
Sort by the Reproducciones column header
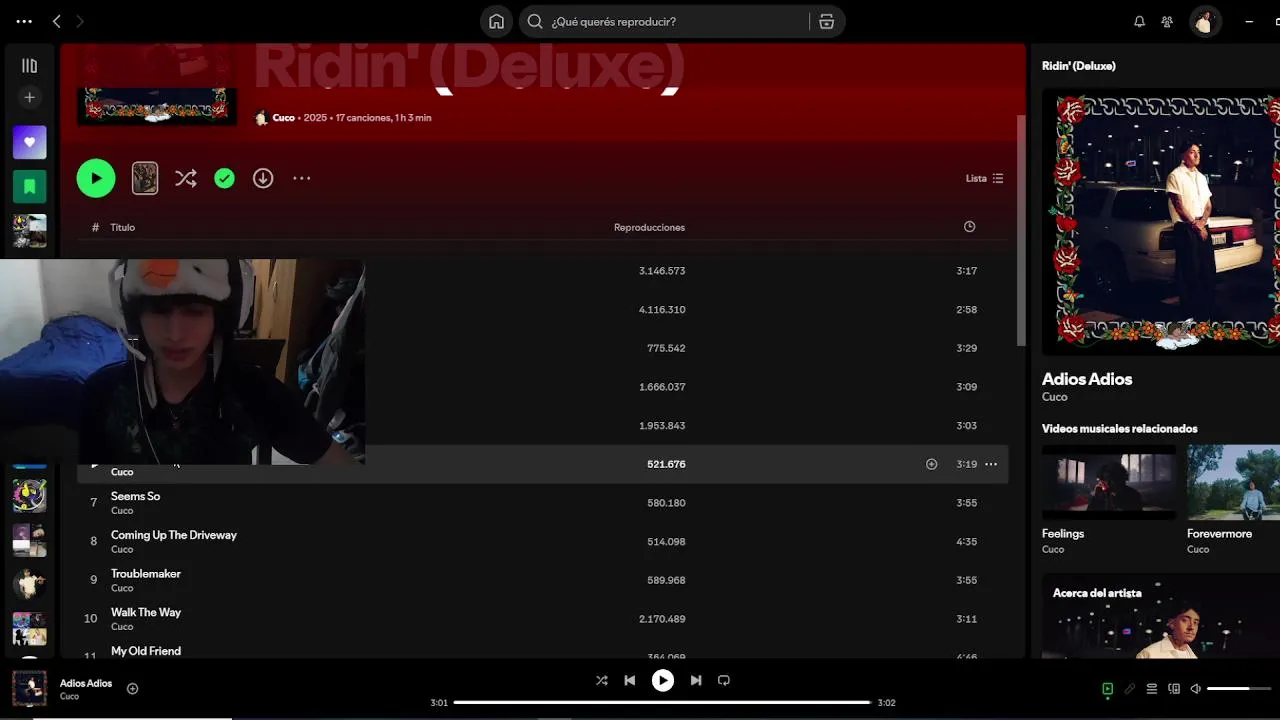point(649,227)
